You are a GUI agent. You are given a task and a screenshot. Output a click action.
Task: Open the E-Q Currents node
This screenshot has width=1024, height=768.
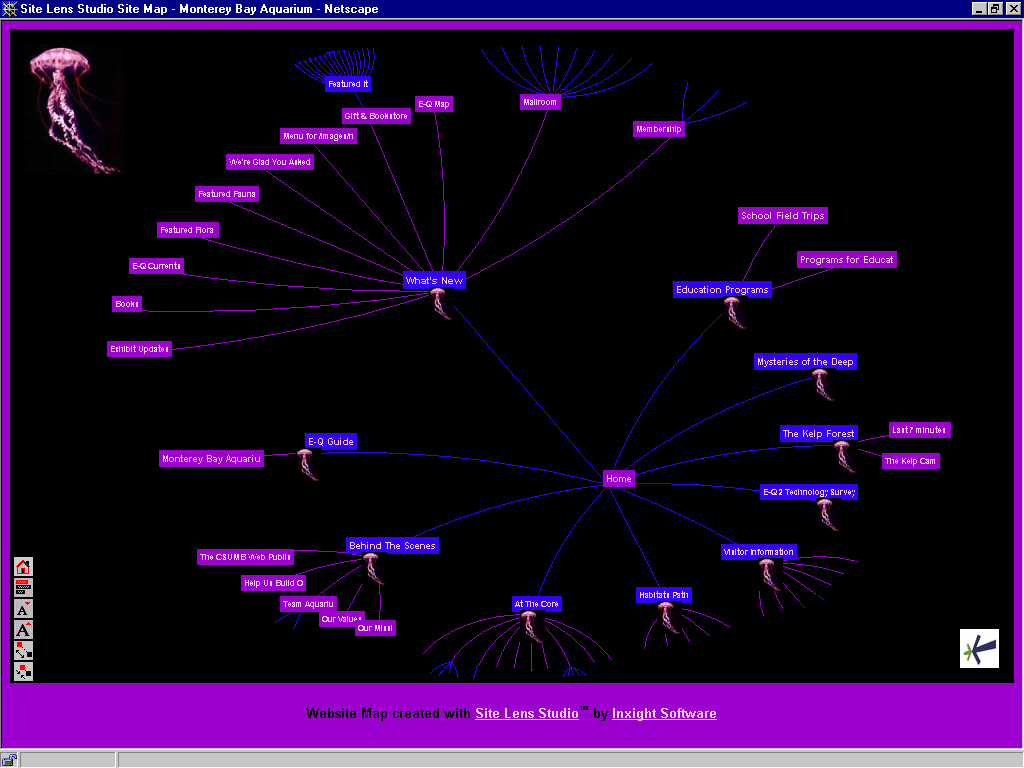click(x=157, y=266)
